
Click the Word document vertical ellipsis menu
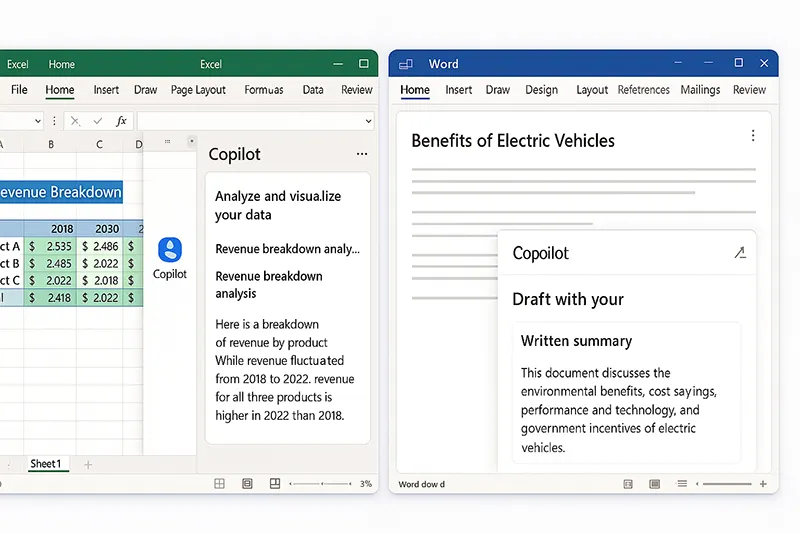point(753,136)
